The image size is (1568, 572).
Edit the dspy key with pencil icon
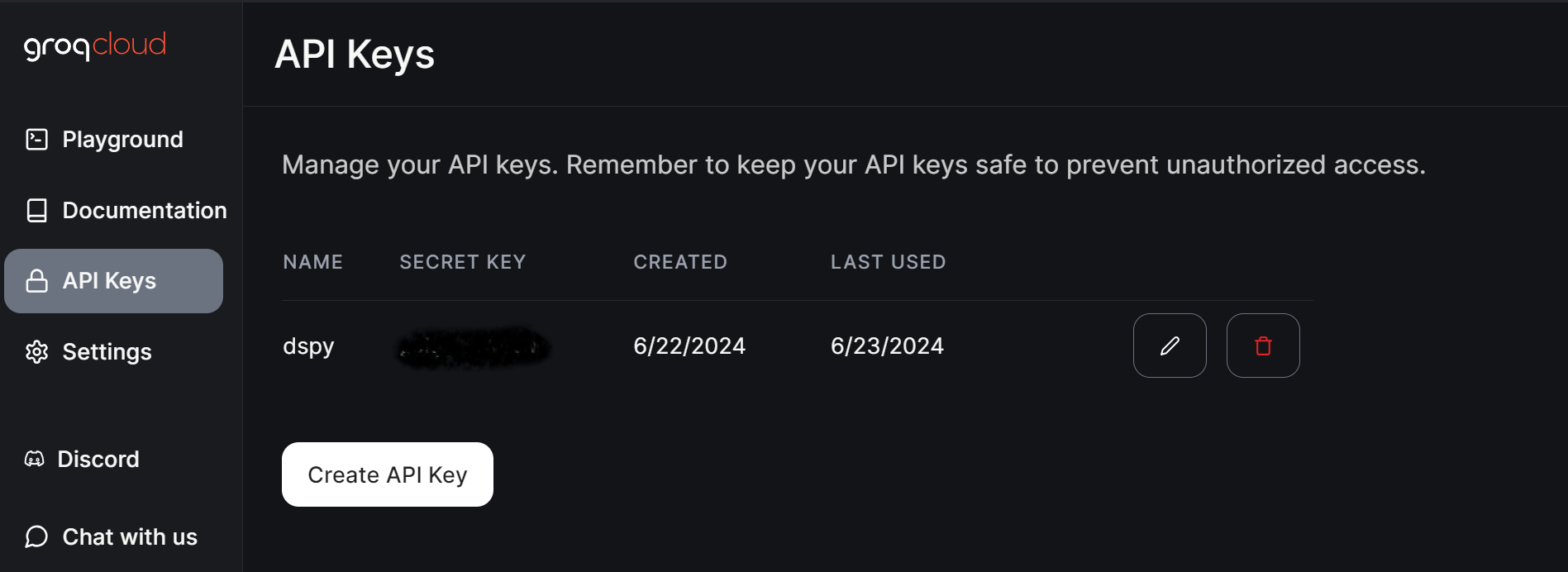(1170, 346)
